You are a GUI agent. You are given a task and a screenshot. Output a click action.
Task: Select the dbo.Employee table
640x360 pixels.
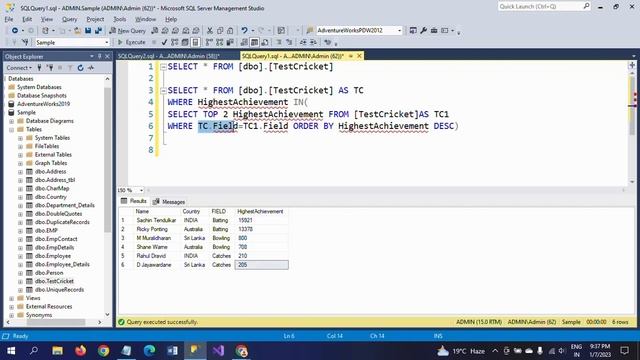53,256
